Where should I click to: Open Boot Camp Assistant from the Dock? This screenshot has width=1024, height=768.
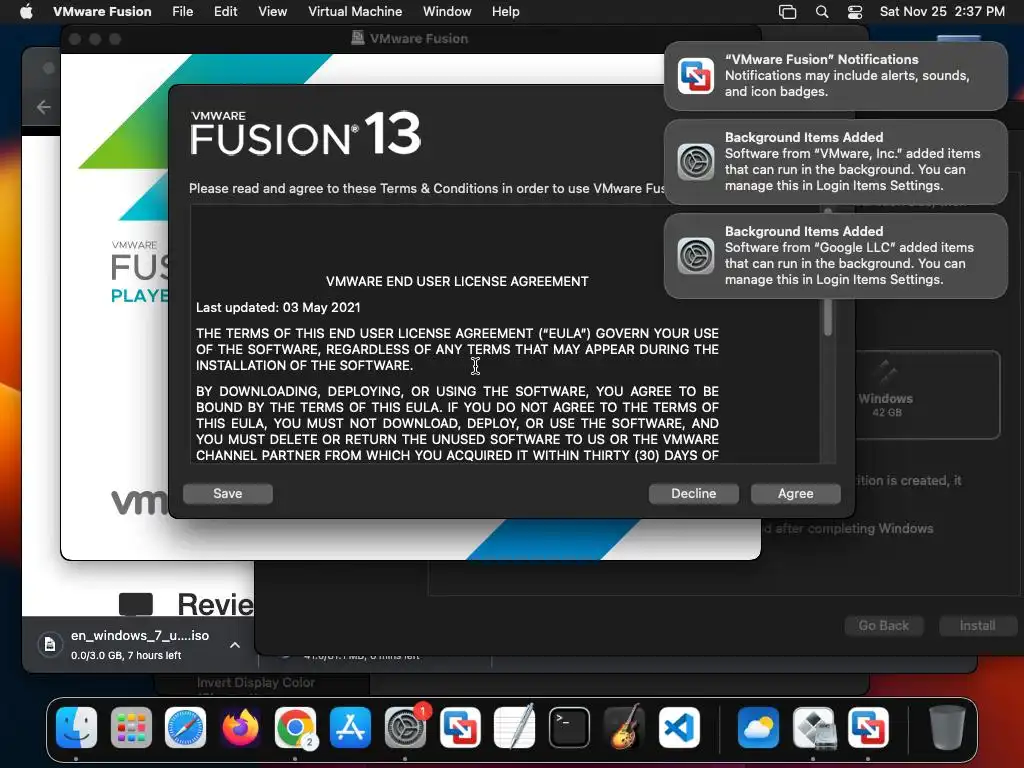point(813,727)
